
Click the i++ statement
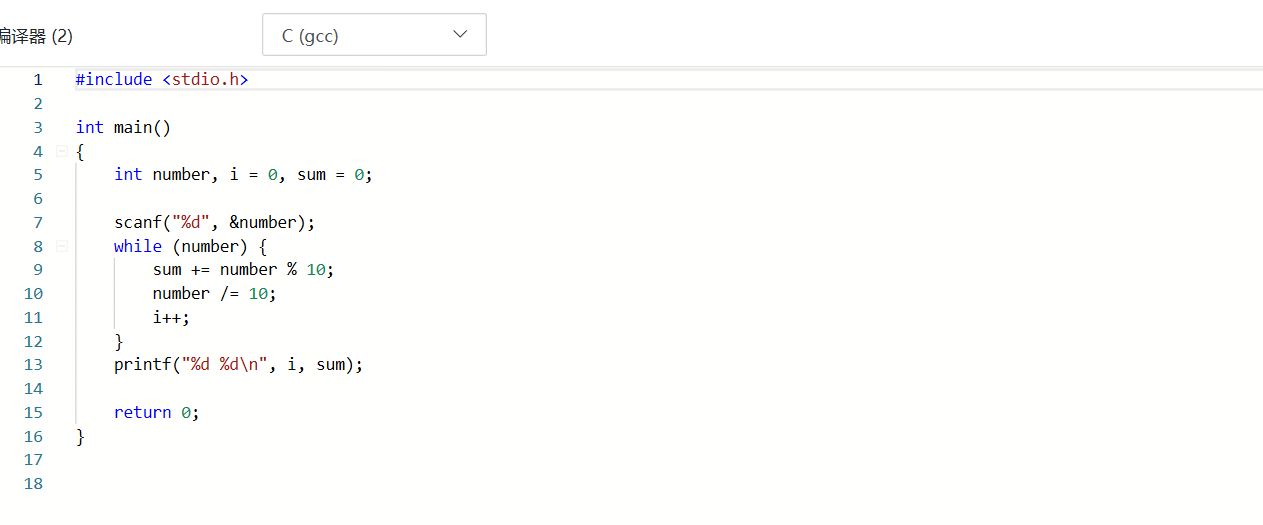(171, 318)
